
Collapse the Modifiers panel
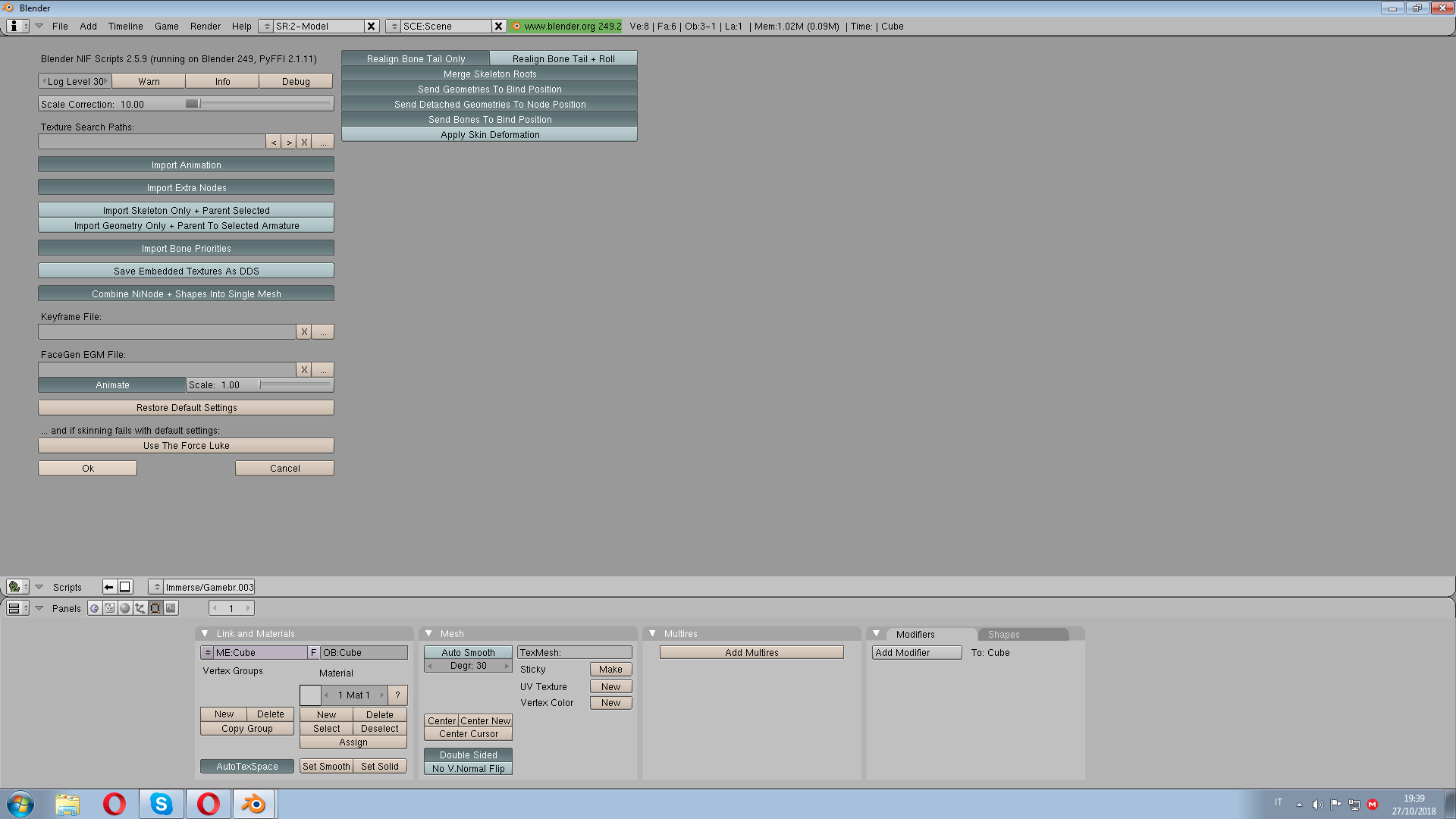click(876, 634)
